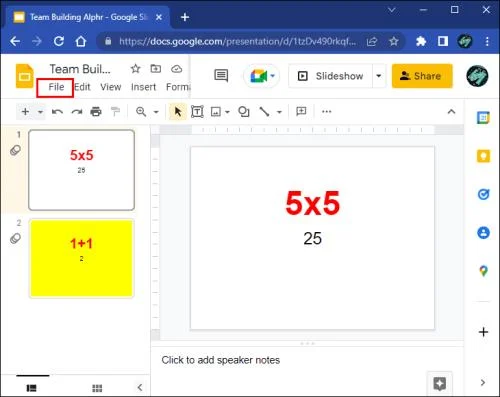Open Google Maps side panel

[483, 271]
